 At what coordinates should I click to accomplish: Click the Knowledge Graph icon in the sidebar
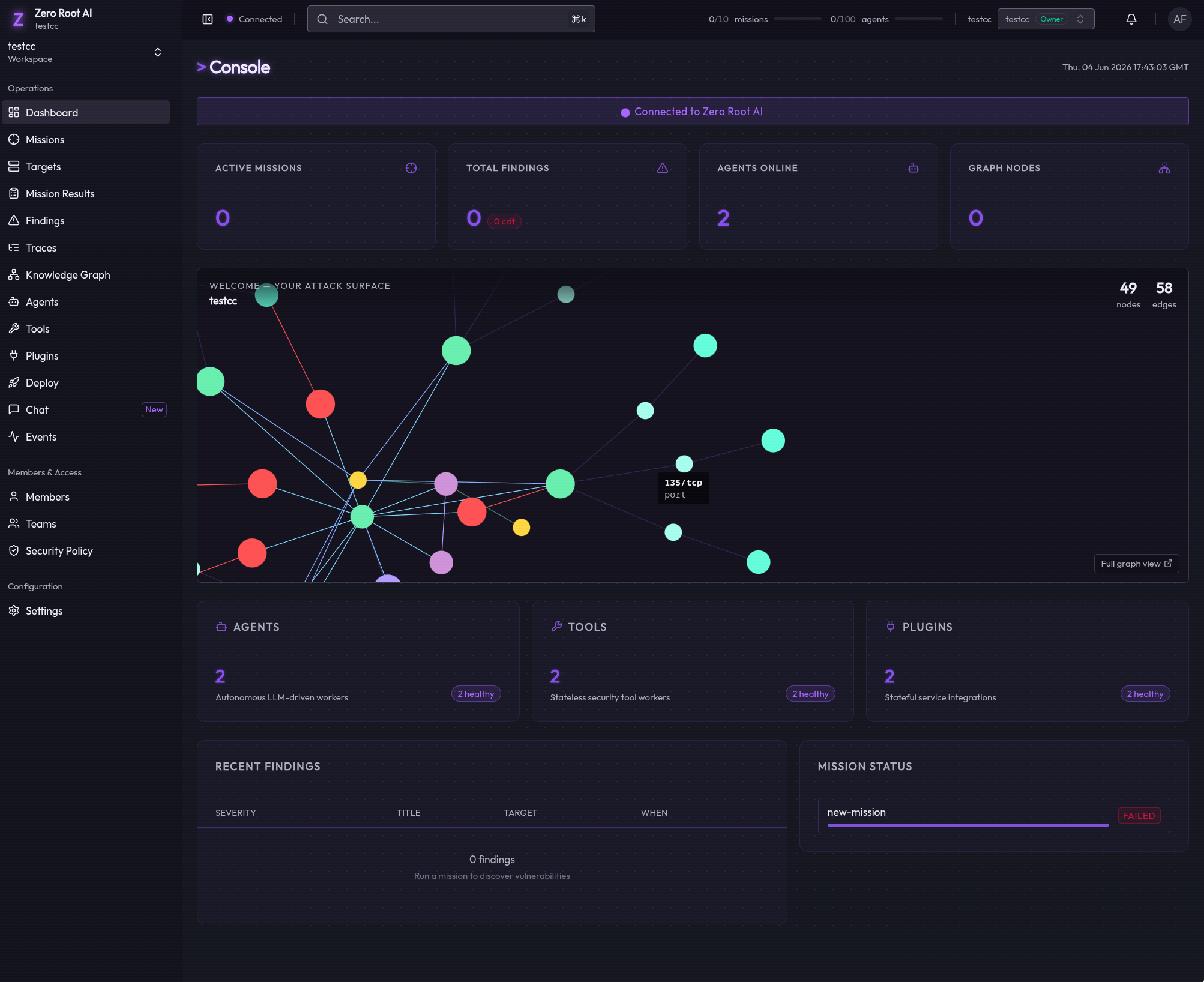click(14, 274)
